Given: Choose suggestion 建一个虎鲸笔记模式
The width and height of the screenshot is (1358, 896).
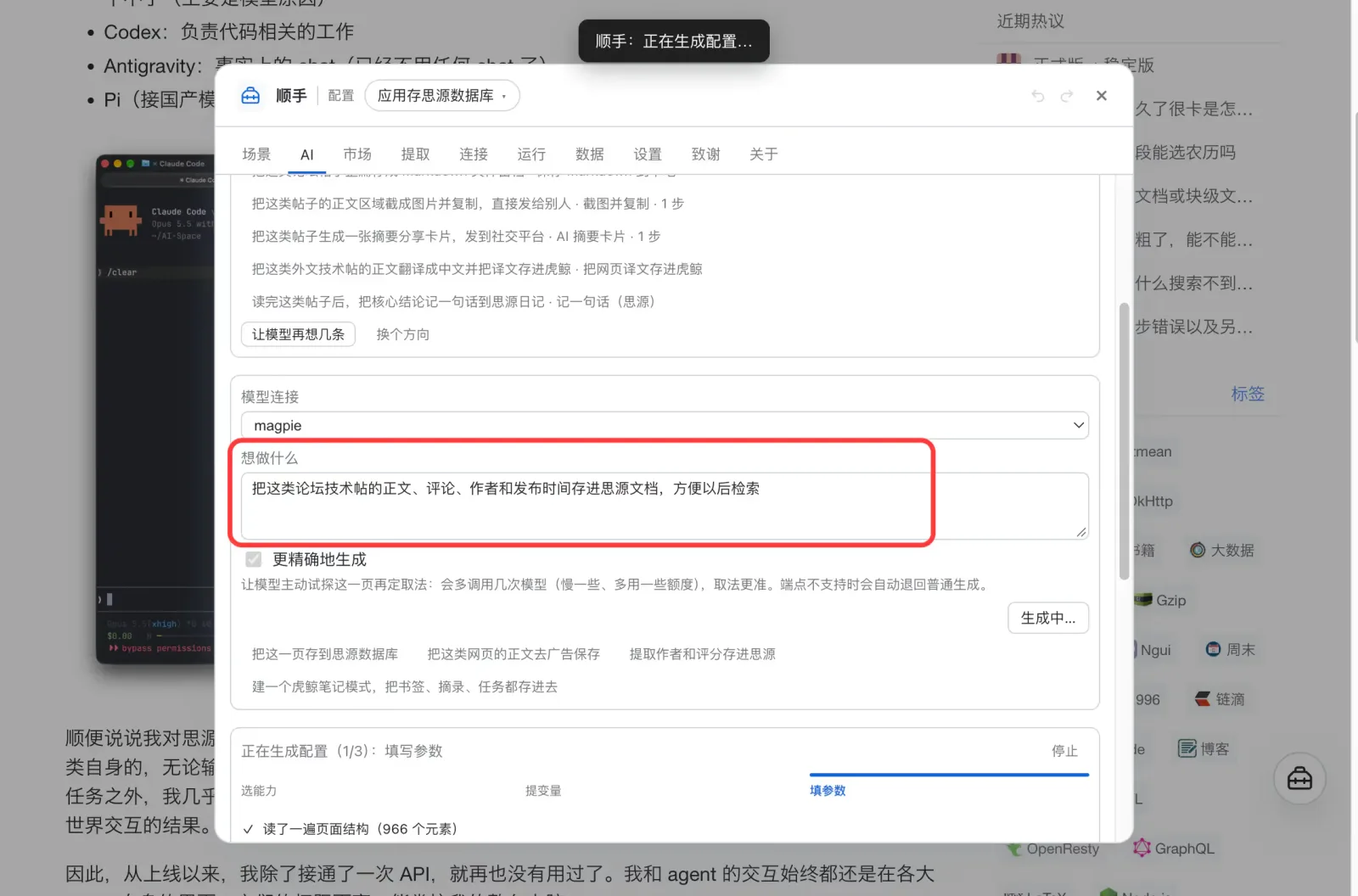Looking at the screenshot, I should click(405, 686).
